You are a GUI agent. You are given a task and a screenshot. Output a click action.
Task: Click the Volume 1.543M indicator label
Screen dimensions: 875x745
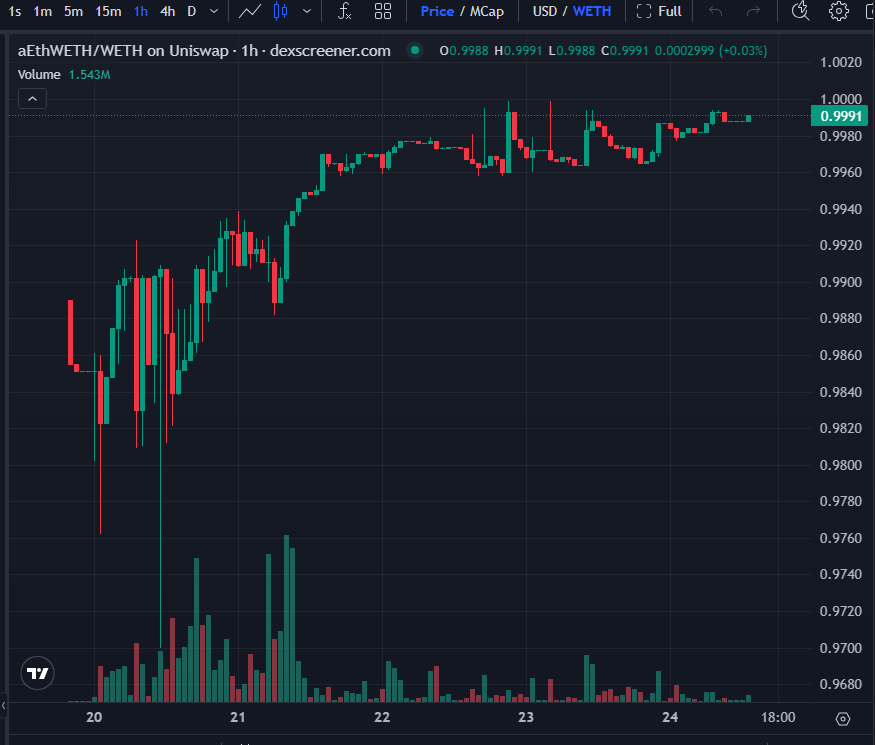pos(64,75)
